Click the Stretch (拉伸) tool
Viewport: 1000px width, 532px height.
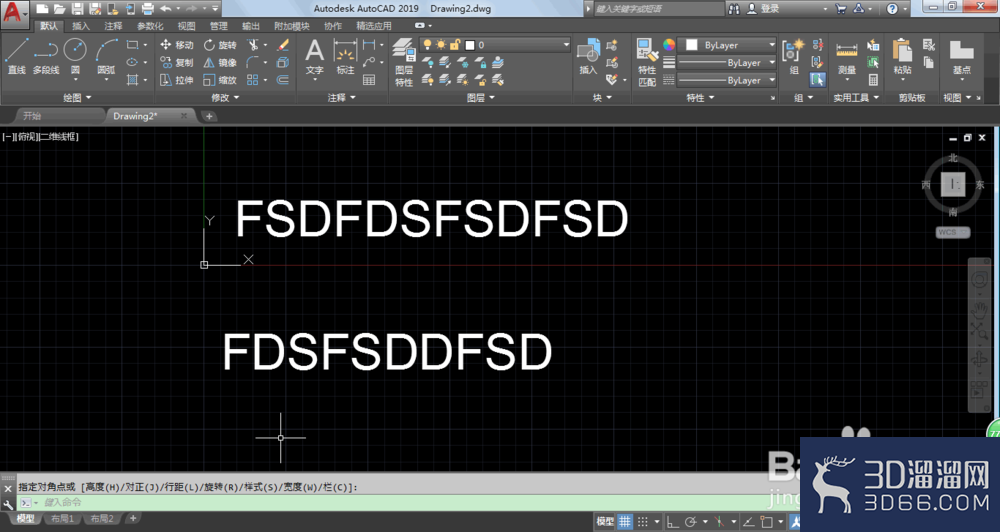[176, 80]
